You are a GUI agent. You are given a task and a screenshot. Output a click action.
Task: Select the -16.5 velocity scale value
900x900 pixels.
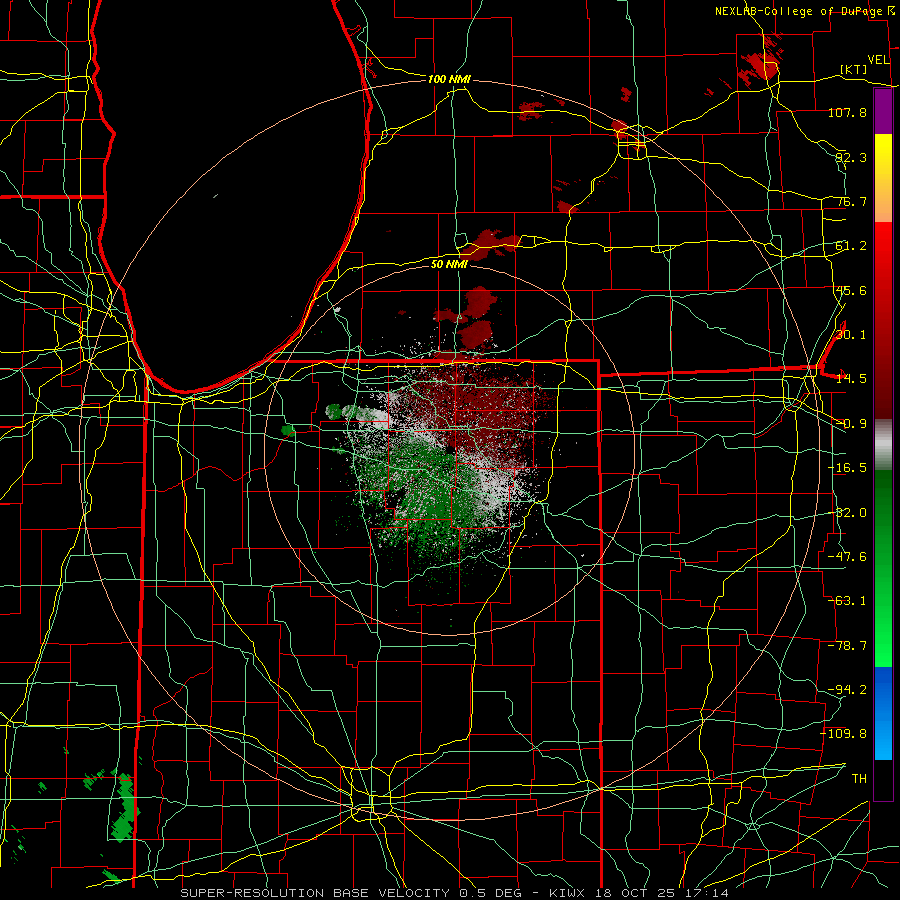[x=847, y=468]
